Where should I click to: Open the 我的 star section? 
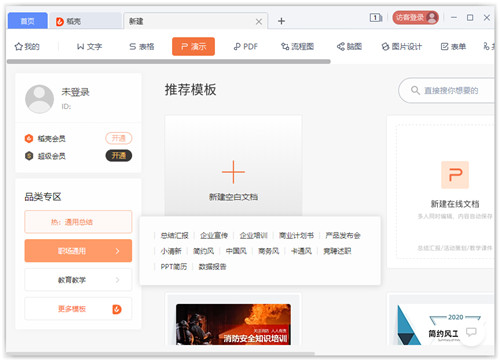click(27, 47)
